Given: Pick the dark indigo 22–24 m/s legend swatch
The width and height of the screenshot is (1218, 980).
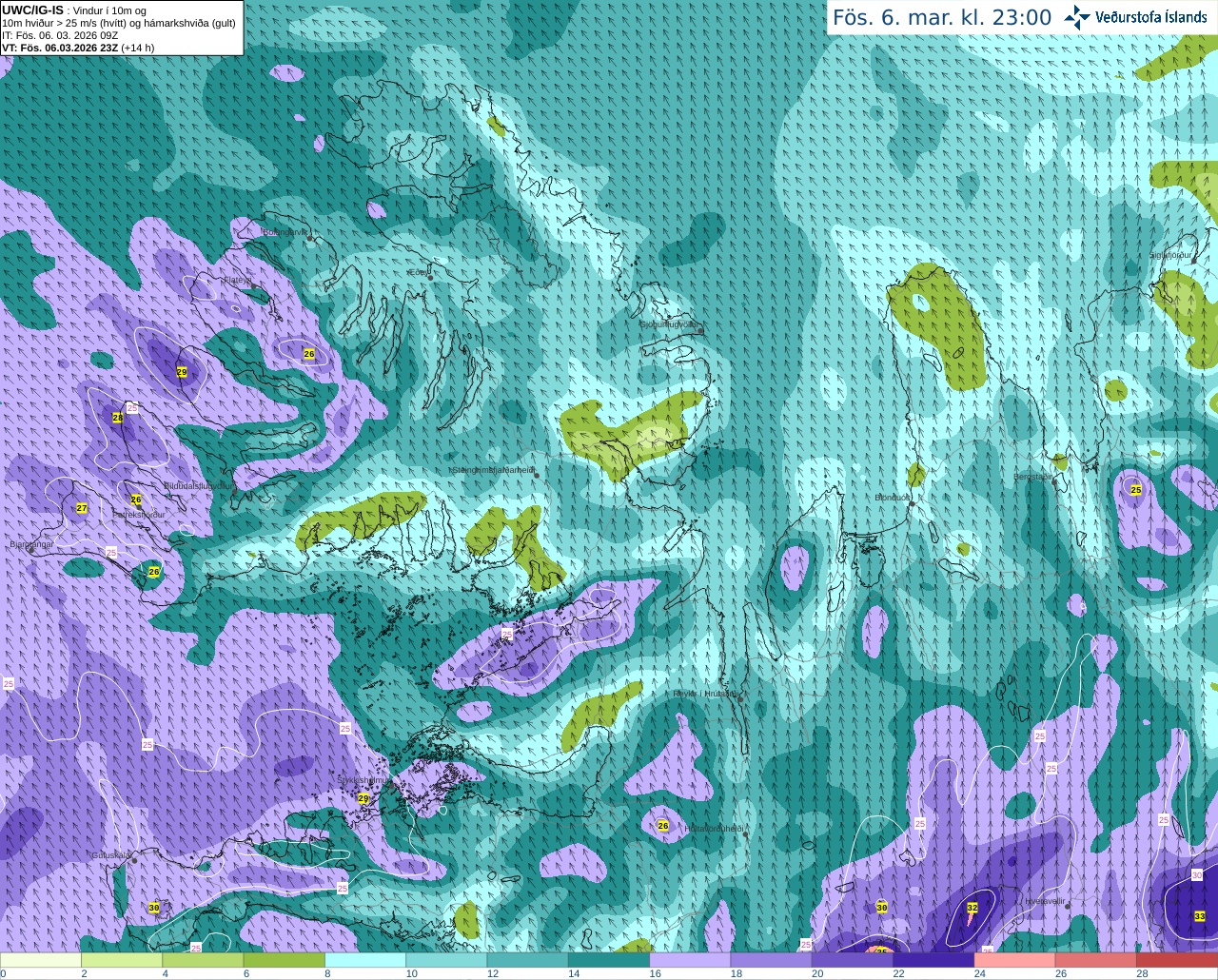Looking at the screenshot, I should click(x=933, y=959).
